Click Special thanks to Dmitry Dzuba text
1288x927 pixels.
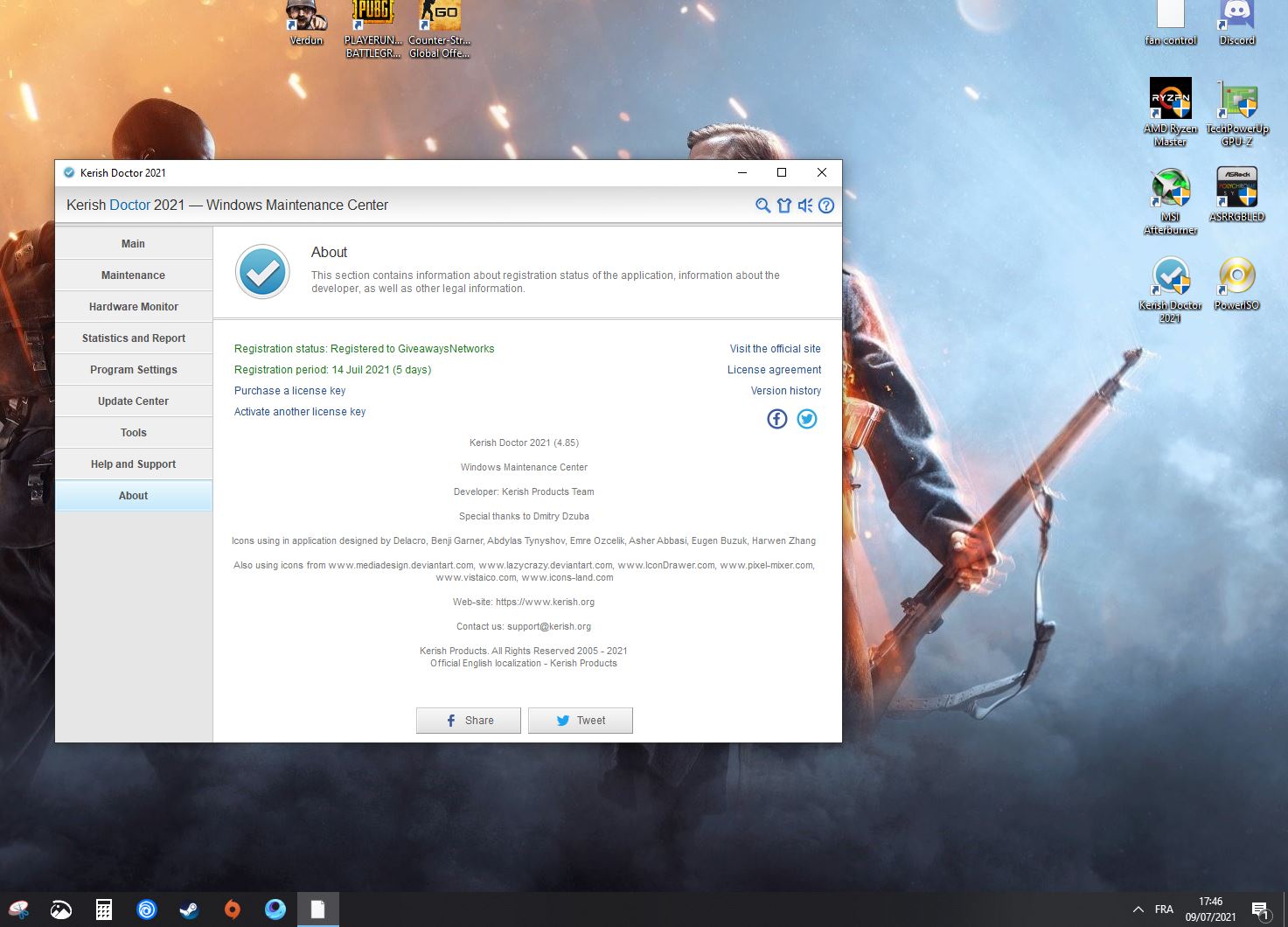(x=524, y=516)
